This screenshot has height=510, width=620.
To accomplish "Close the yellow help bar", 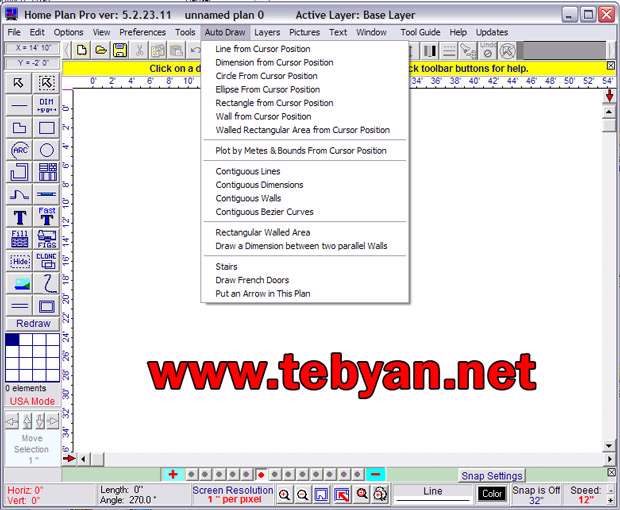I will pyautogui.click(x=611, y=66).
